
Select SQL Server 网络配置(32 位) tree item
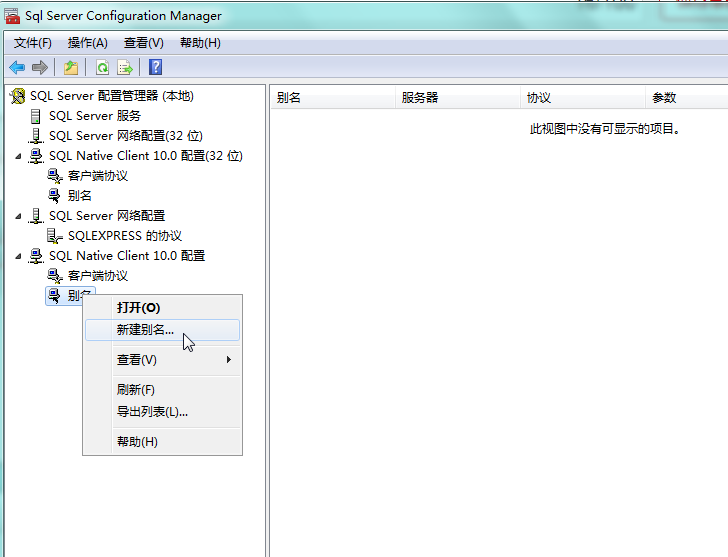[x=126, y=136]
